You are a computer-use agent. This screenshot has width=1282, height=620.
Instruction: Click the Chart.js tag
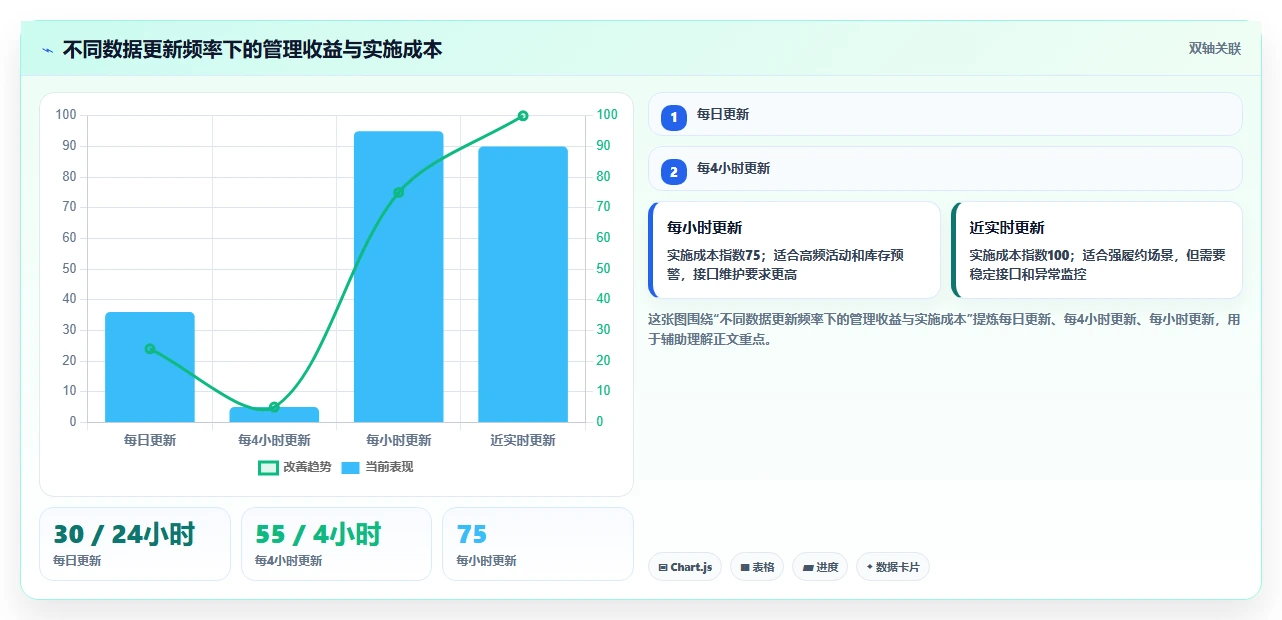[685, 567]
